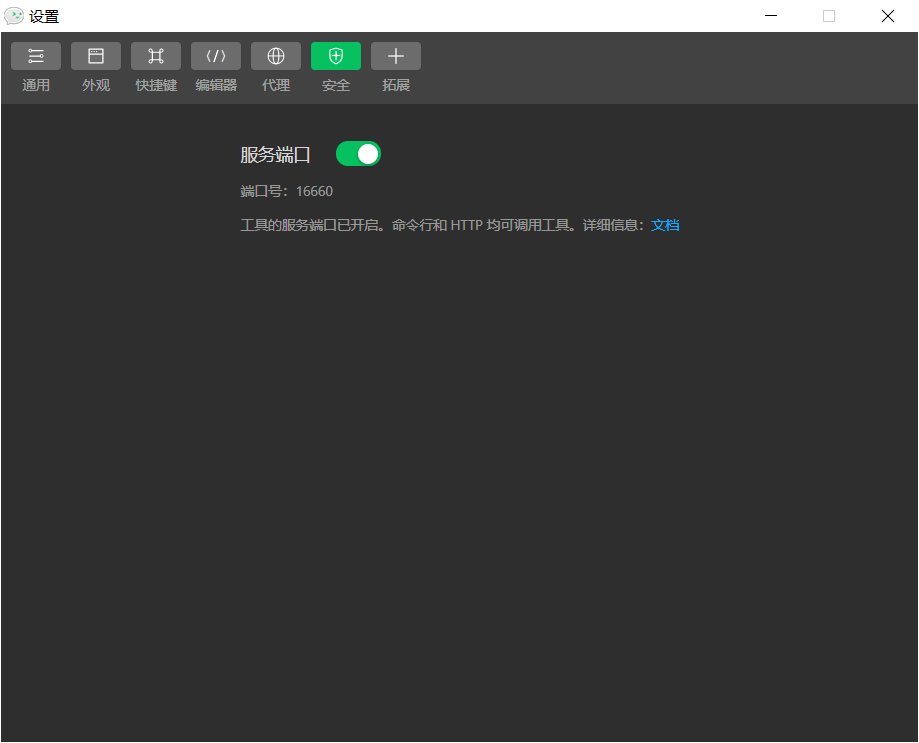Select the 外观 appearance settings icon
This screenshot has height=743, width=919.
tap(96, 65)
